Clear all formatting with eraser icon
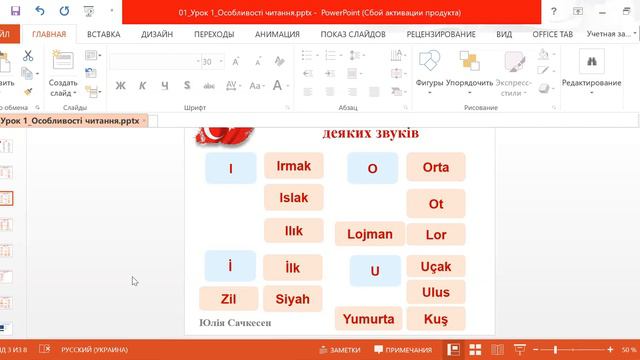 coord(280,61)
